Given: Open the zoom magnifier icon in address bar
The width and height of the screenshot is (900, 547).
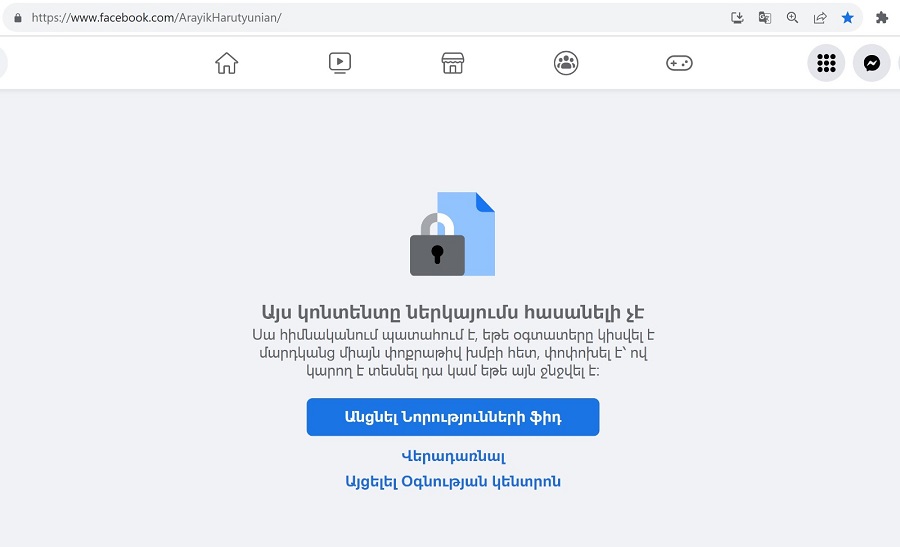Looking at the screenshot, I should click(792, 18).
